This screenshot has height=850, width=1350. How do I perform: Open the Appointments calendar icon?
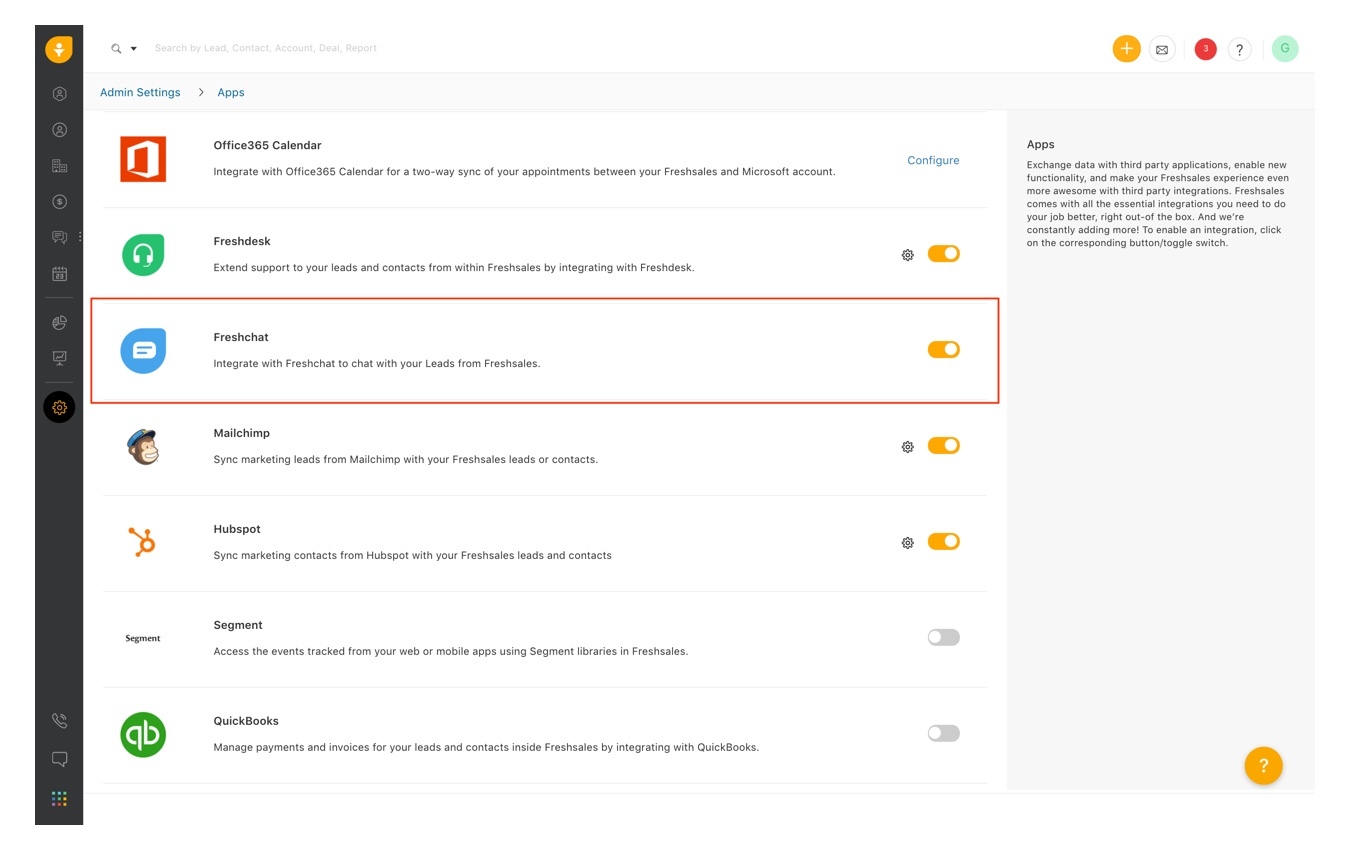[x=59, y=273]
